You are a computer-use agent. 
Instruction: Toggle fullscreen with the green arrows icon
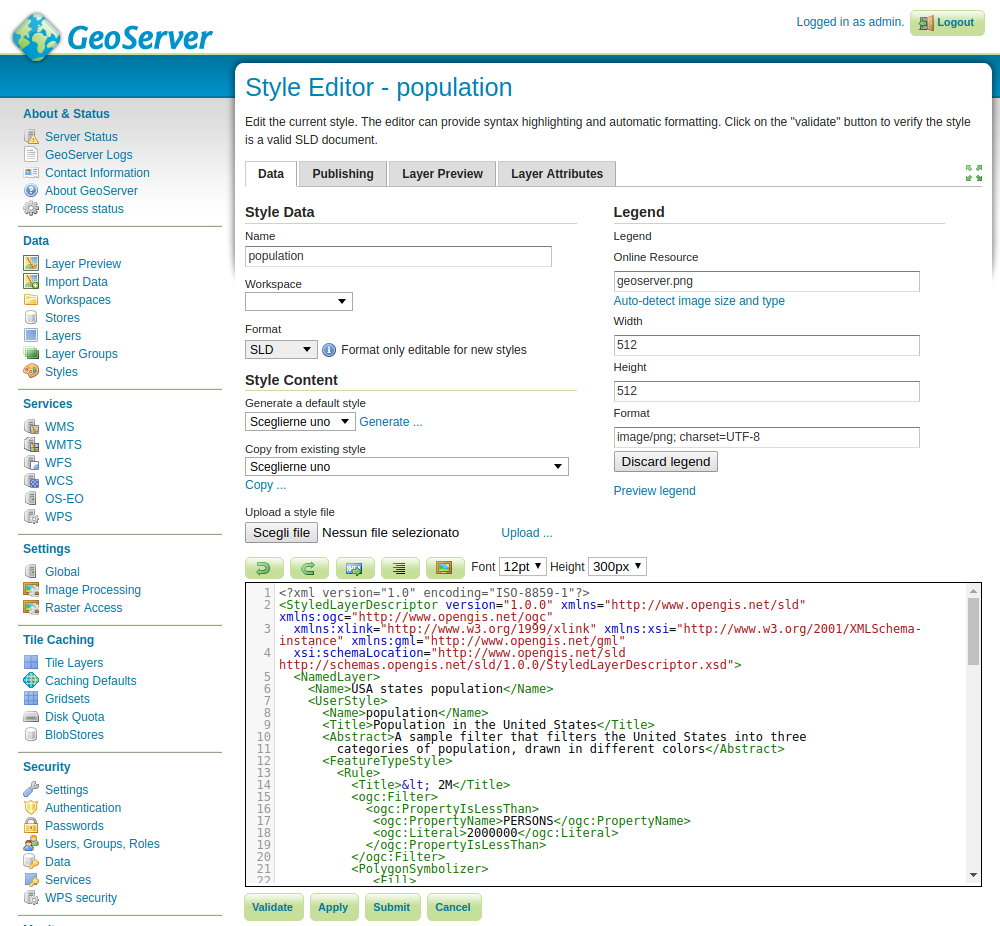[x=974, y=173]
